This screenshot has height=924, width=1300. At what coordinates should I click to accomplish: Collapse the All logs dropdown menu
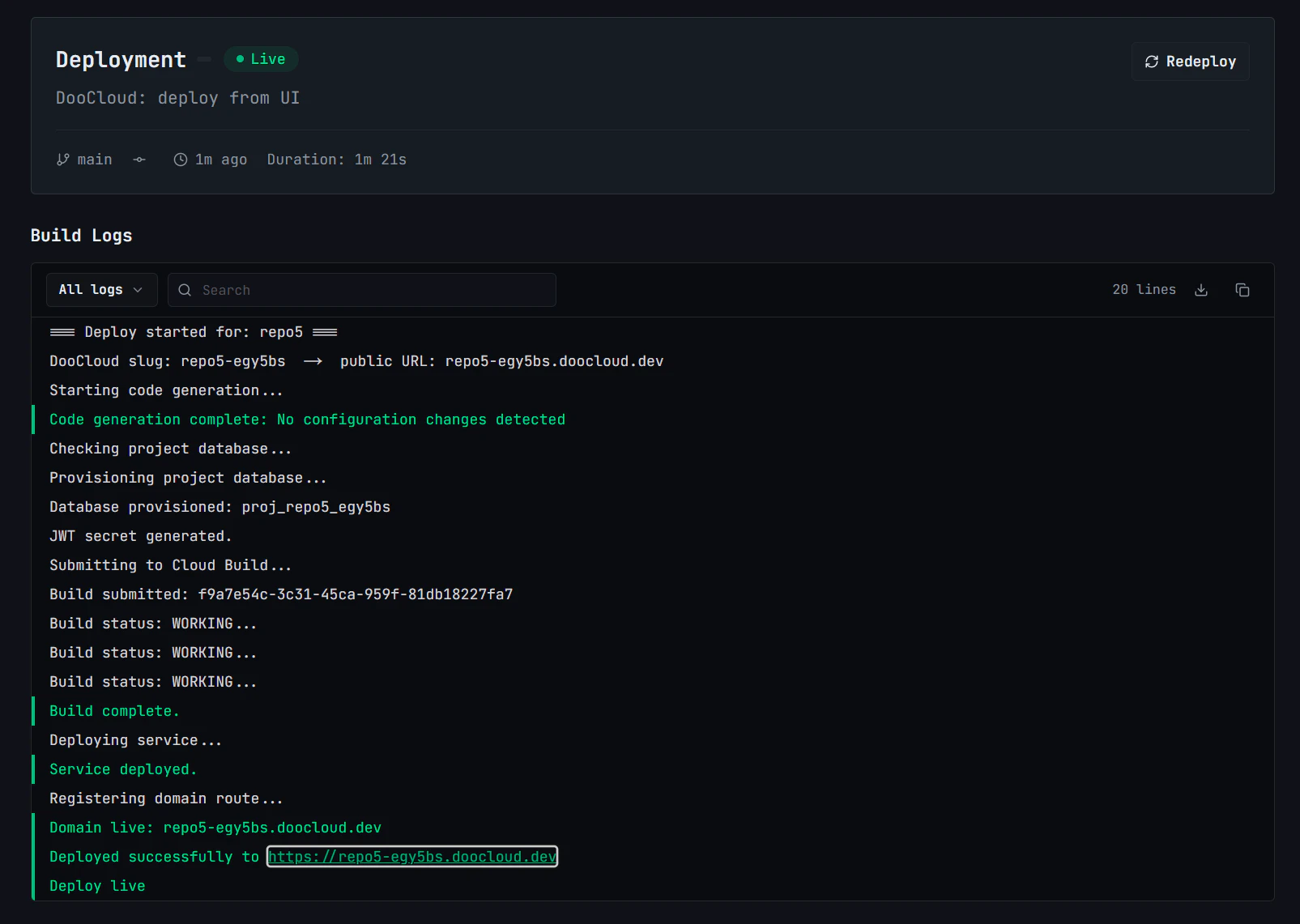pos(101,289)
